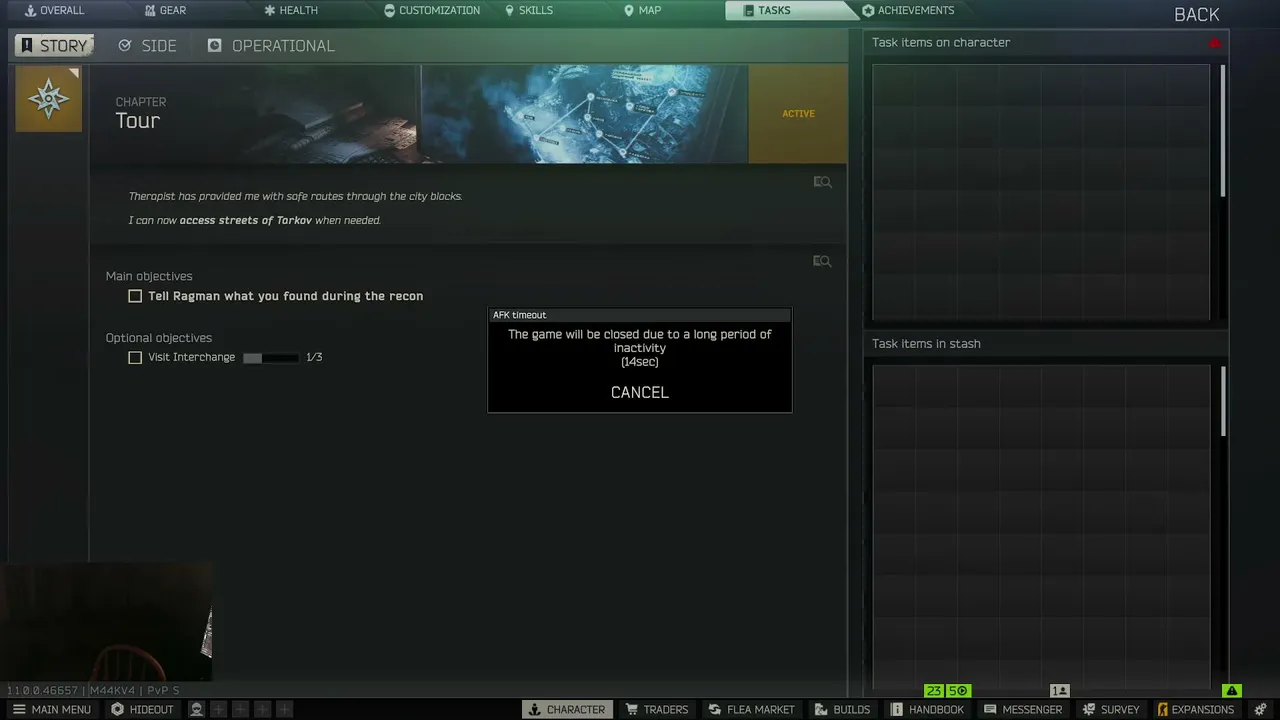Click the Back button
This screenshot has width=1280, height=720.
pos(1196,15)
